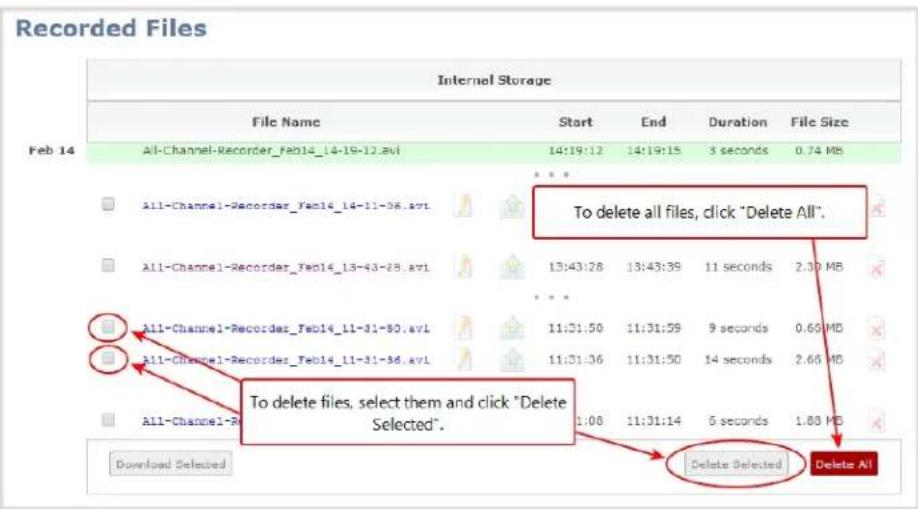Click the X delete icon for the 11-31-36.avi row

click(876, 361)
